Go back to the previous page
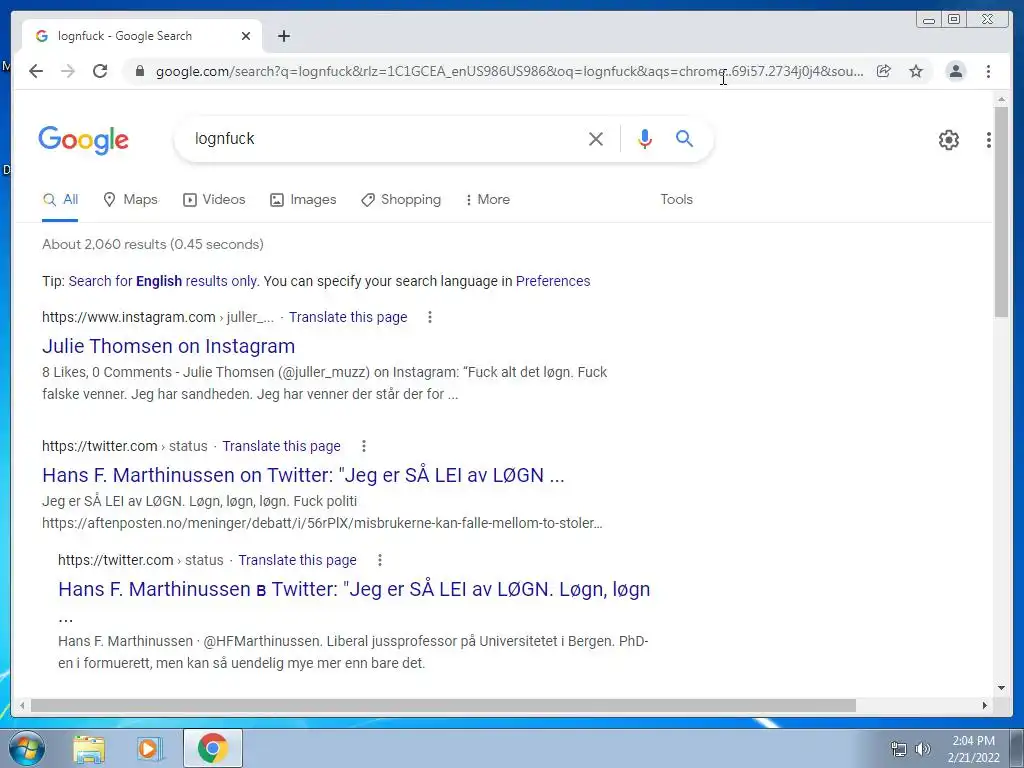Viewport: 1024px width, 768px height. (x=36, y=71)
